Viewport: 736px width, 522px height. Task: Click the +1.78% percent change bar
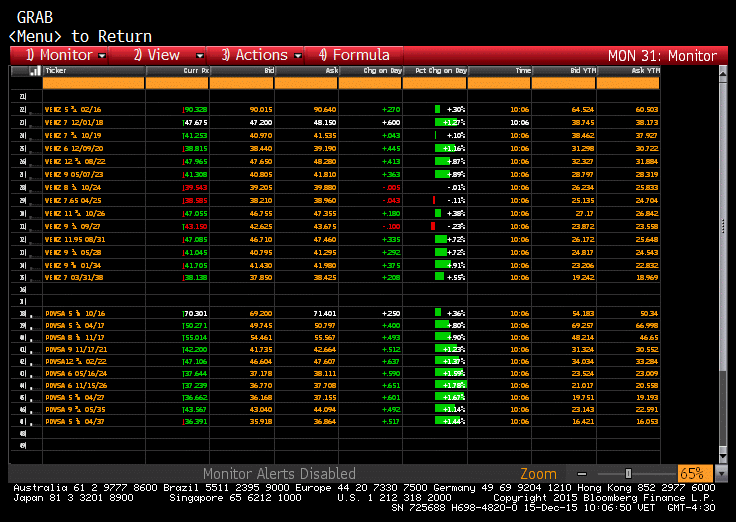[x=450, y=385]
